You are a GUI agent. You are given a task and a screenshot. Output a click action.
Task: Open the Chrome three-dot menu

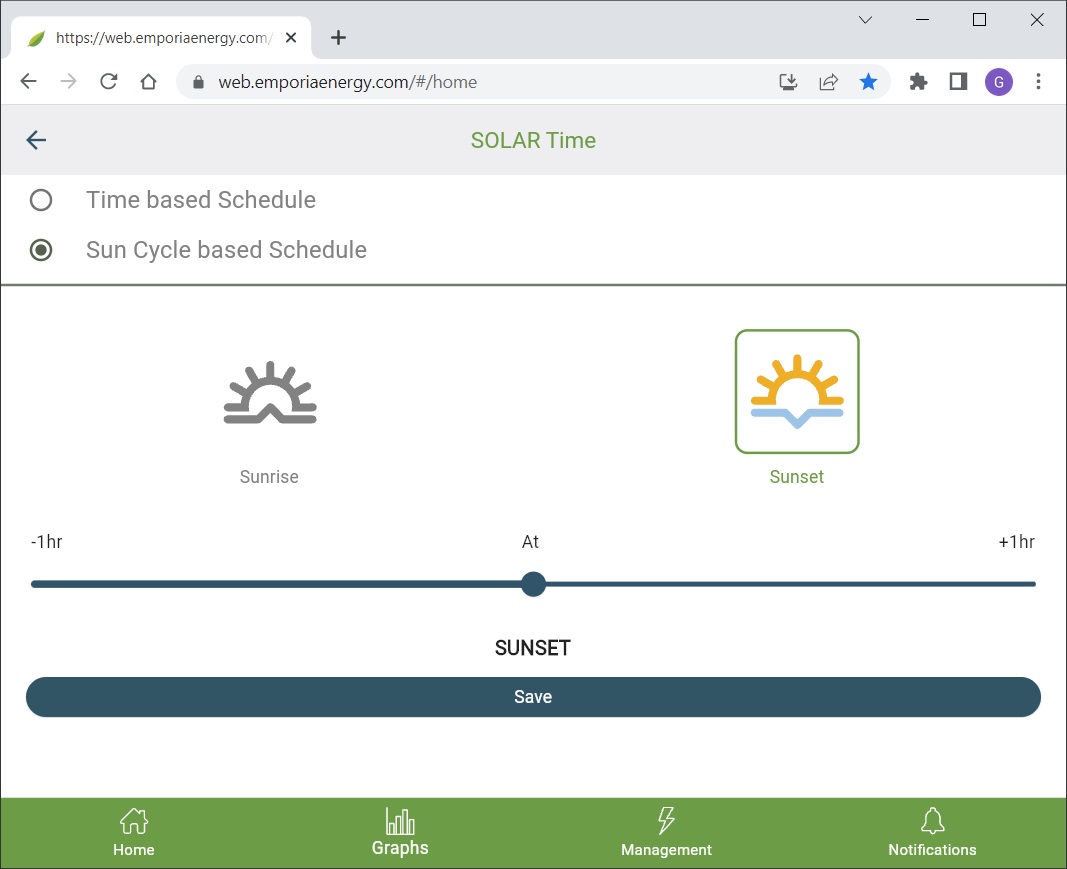pyautogui.click(x=1039, y=82)
